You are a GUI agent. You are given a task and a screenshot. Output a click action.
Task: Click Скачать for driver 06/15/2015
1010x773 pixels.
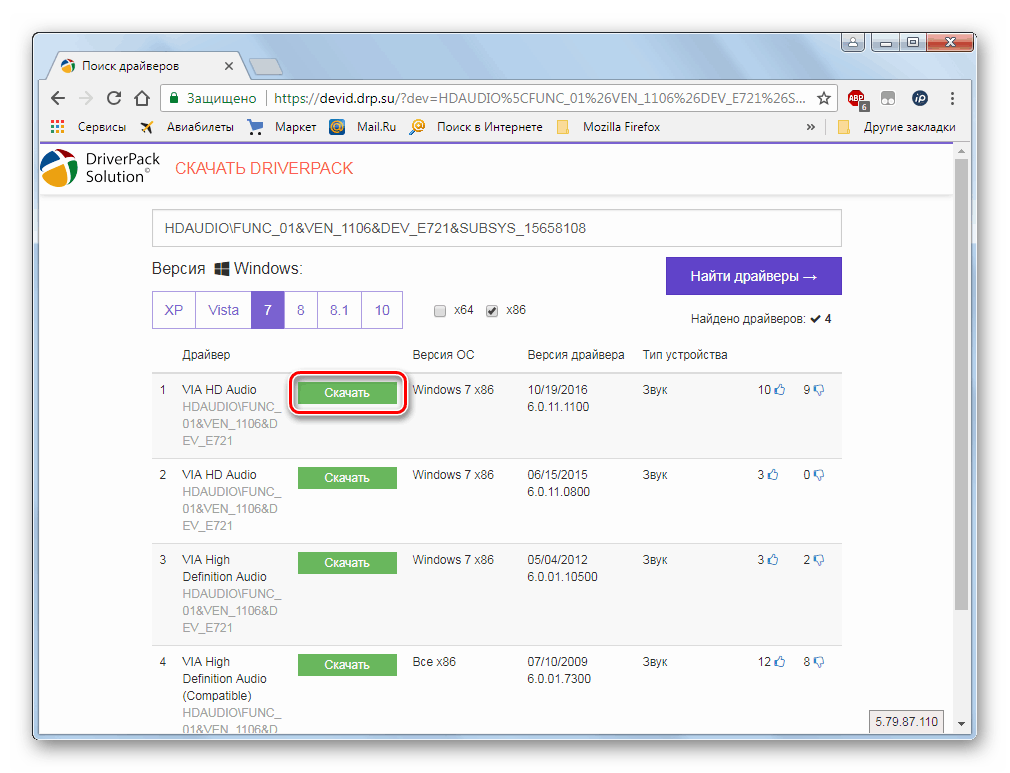(347, 477)
